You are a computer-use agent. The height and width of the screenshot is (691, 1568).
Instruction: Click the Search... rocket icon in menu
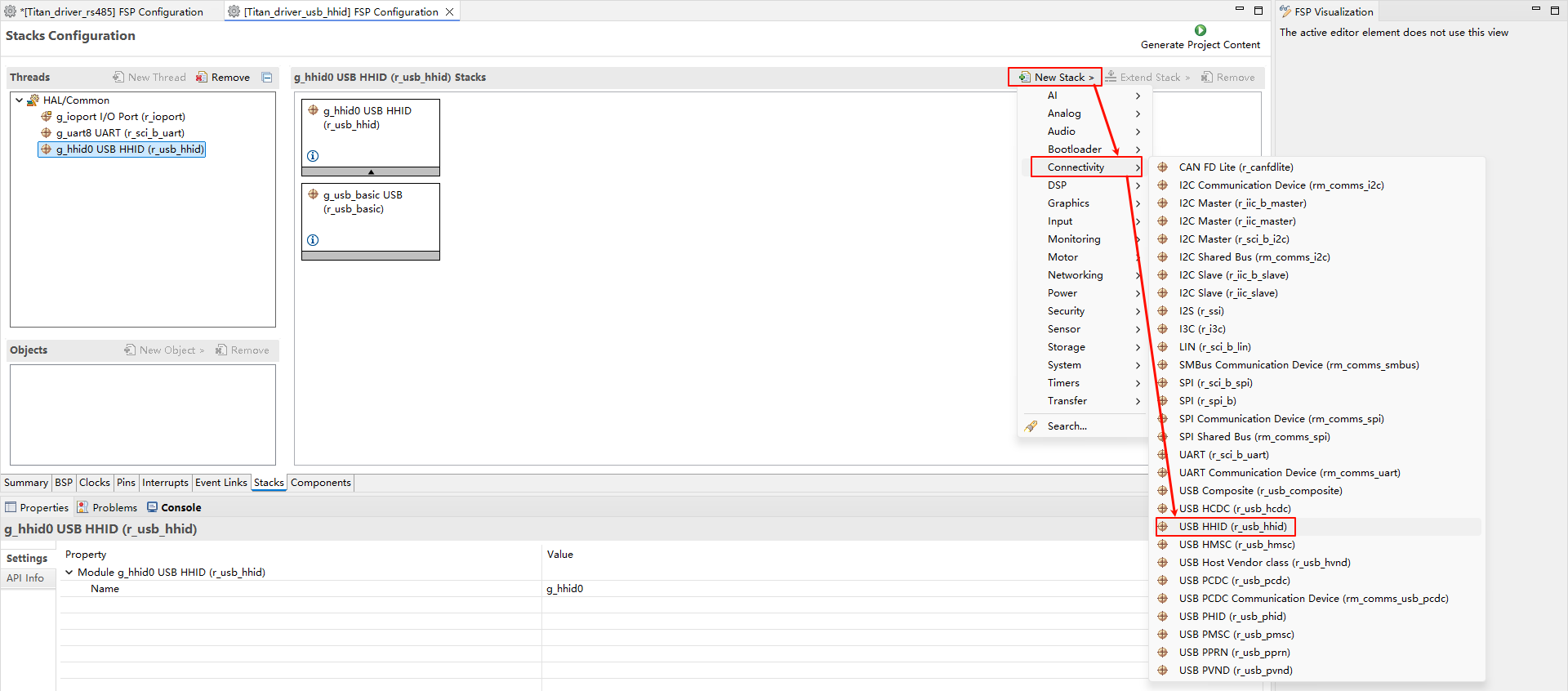click(x=1031, y=426)
